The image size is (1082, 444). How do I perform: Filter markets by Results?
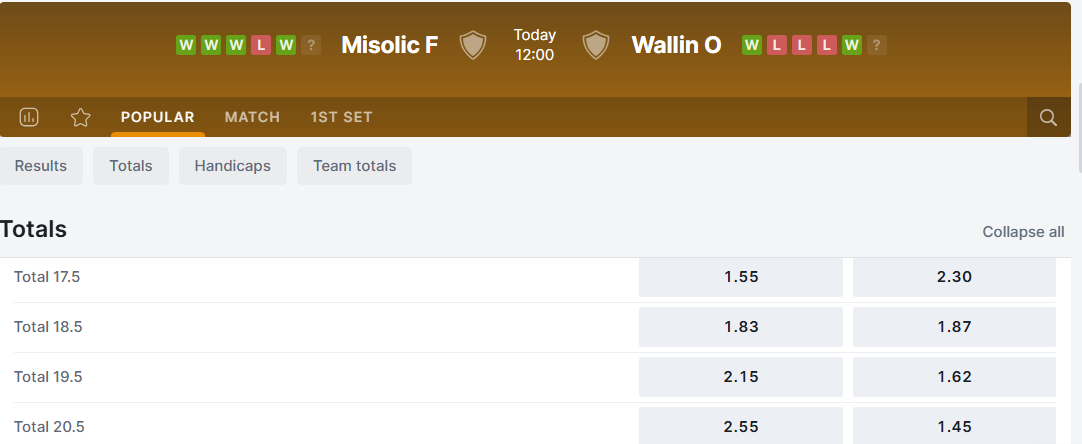(x=41, y=166)
